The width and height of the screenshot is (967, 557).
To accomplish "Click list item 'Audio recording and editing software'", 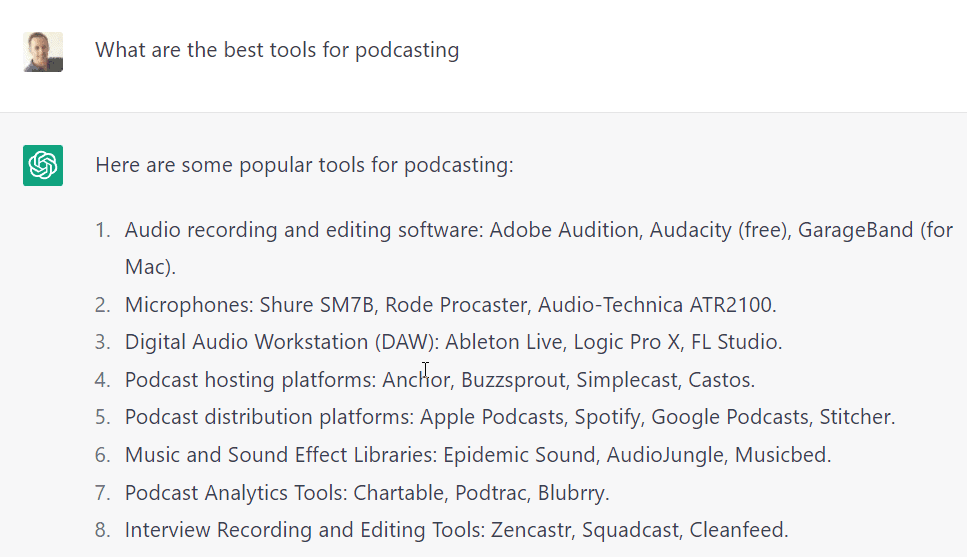I will coord(538,248).
